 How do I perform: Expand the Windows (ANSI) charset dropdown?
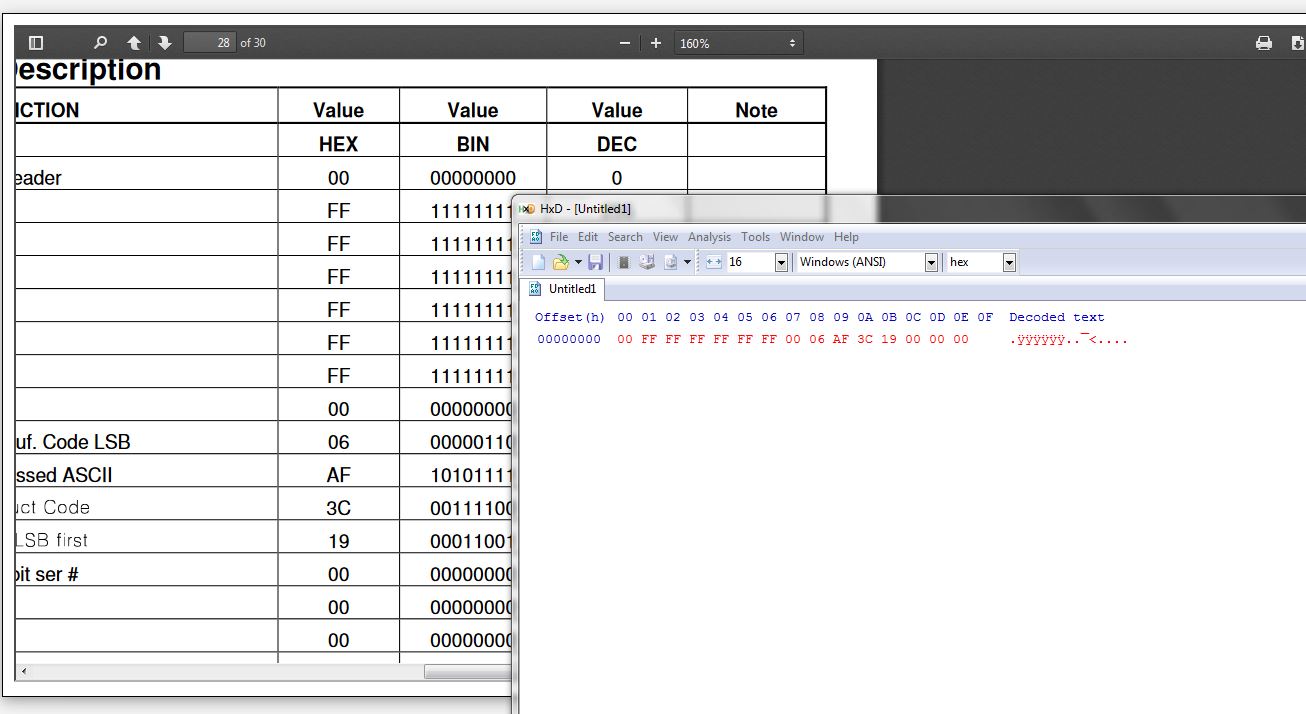tap(931, 262)
